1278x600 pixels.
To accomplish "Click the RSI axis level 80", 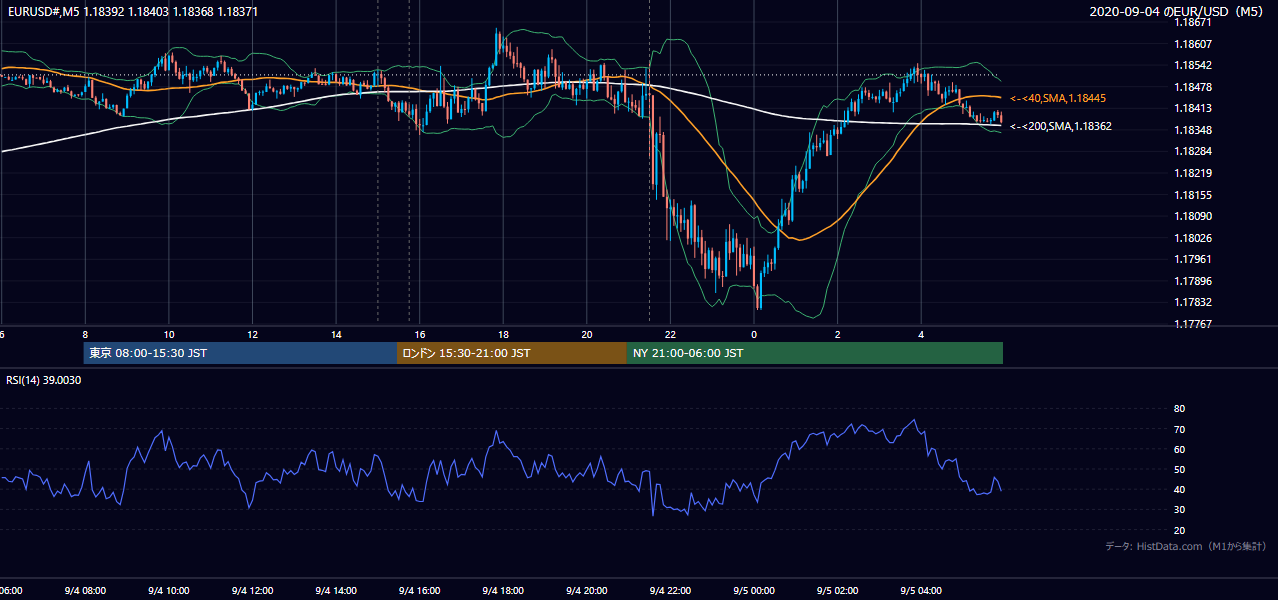I will coord(1179,409).
